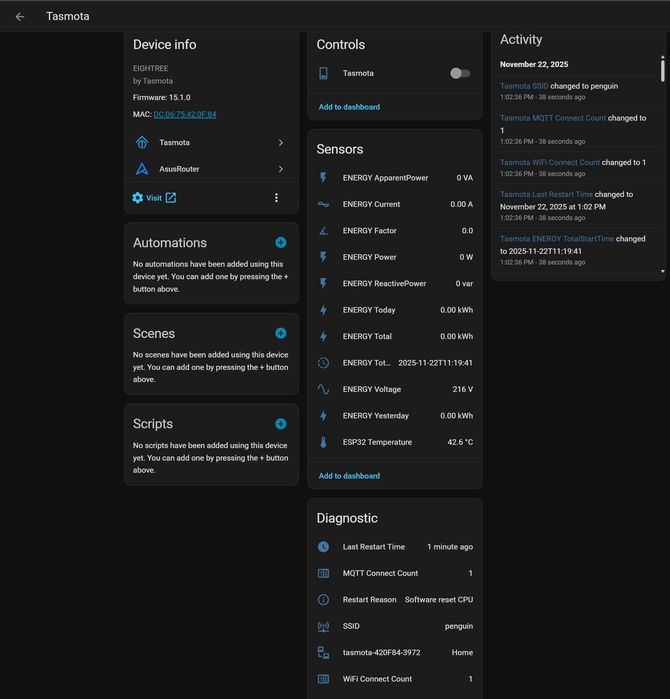
Task: Open Tasmota MQTT Connect Count activity entry
Action: pyautogui.click(x=553, y=118)
